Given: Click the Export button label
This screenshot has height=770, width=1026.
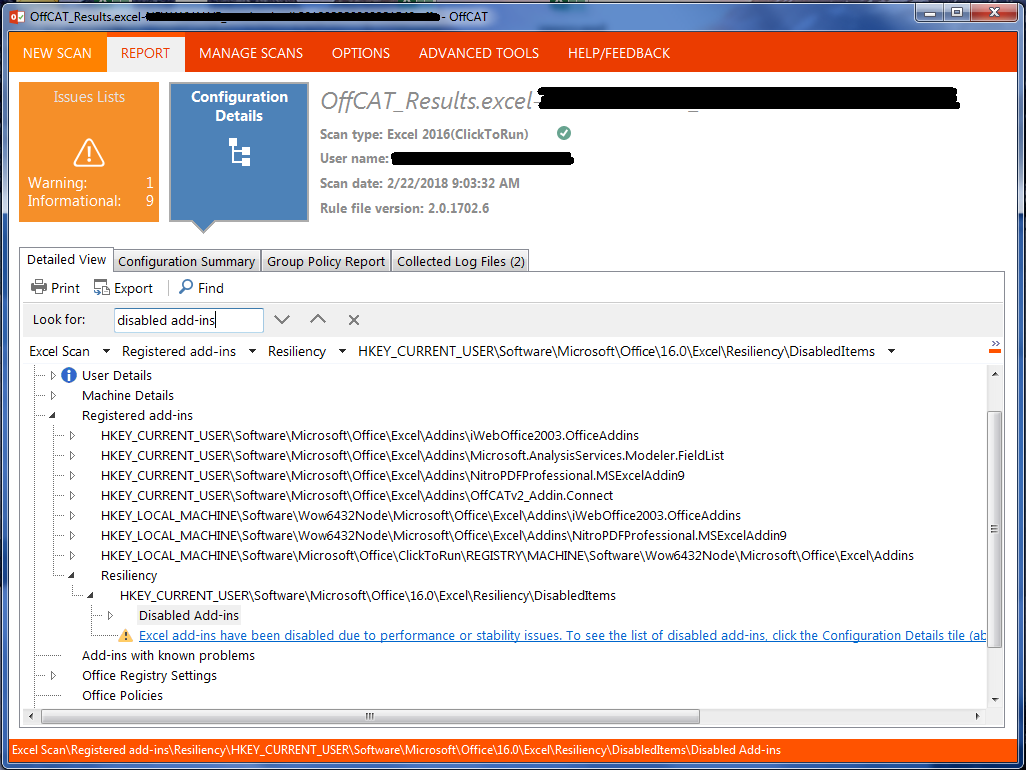Looking at the screenshot, I should pos(133,288).
